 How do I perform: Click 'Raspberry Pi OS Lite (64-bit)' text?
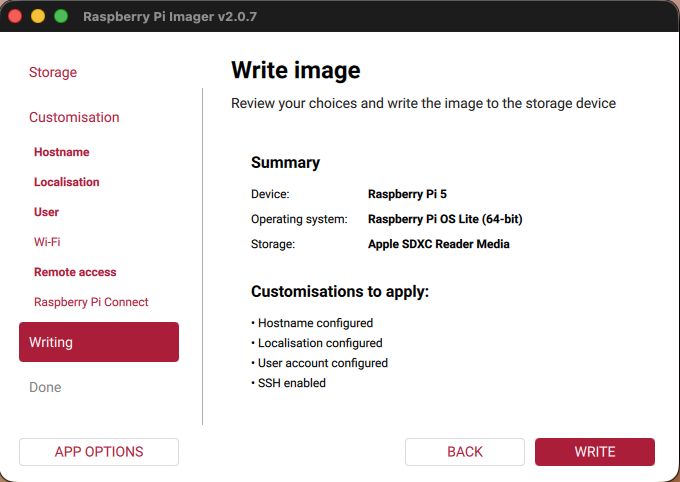445,219
